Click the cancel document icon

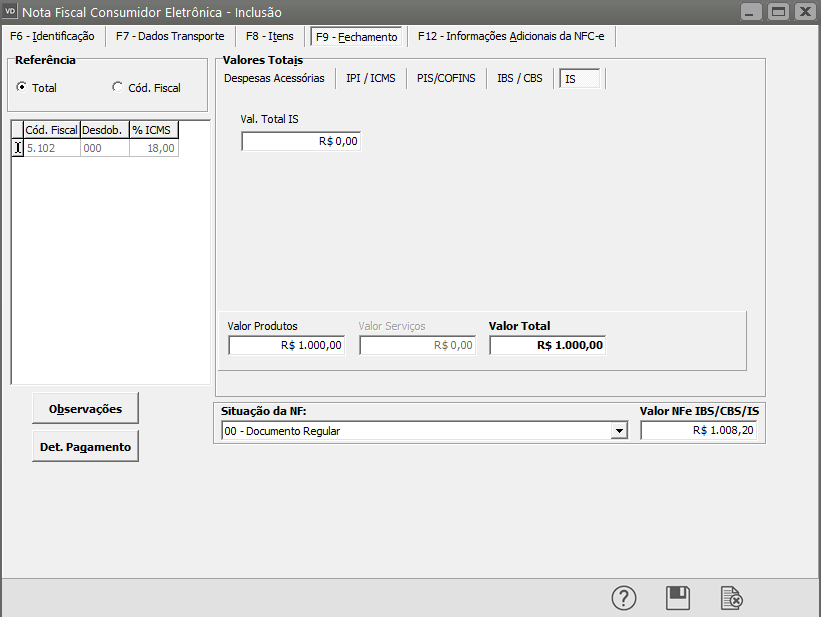coord(732,598)
